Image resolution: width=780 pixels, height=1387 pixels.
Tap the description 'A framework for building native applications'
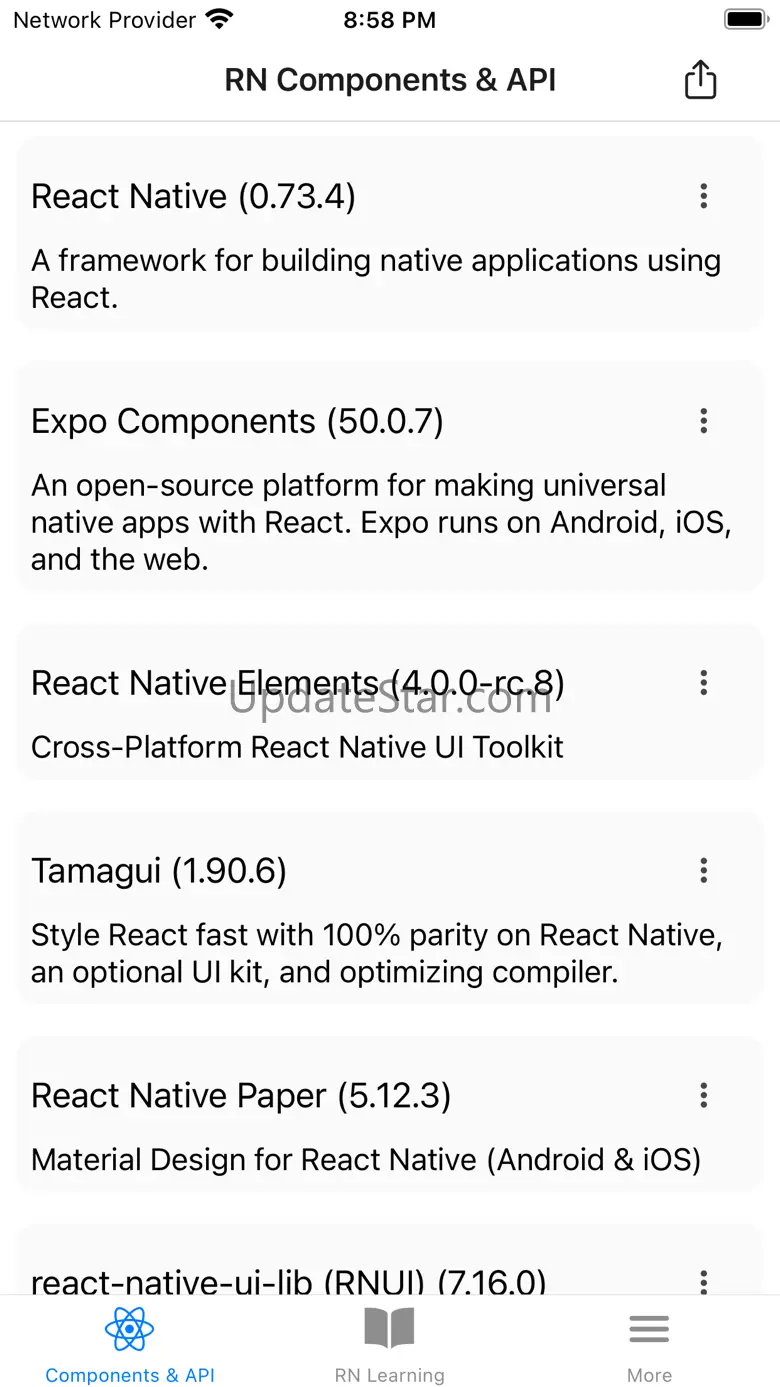[x=376, y=278]
